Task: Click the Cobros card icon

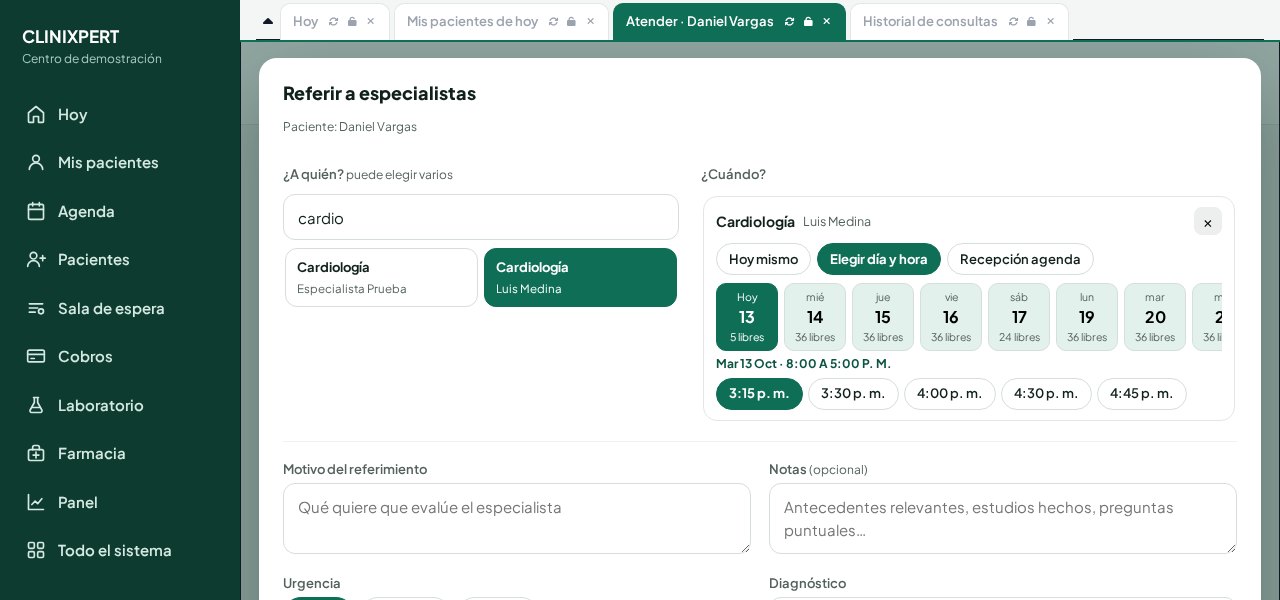Action: click(x=36, y=356)
